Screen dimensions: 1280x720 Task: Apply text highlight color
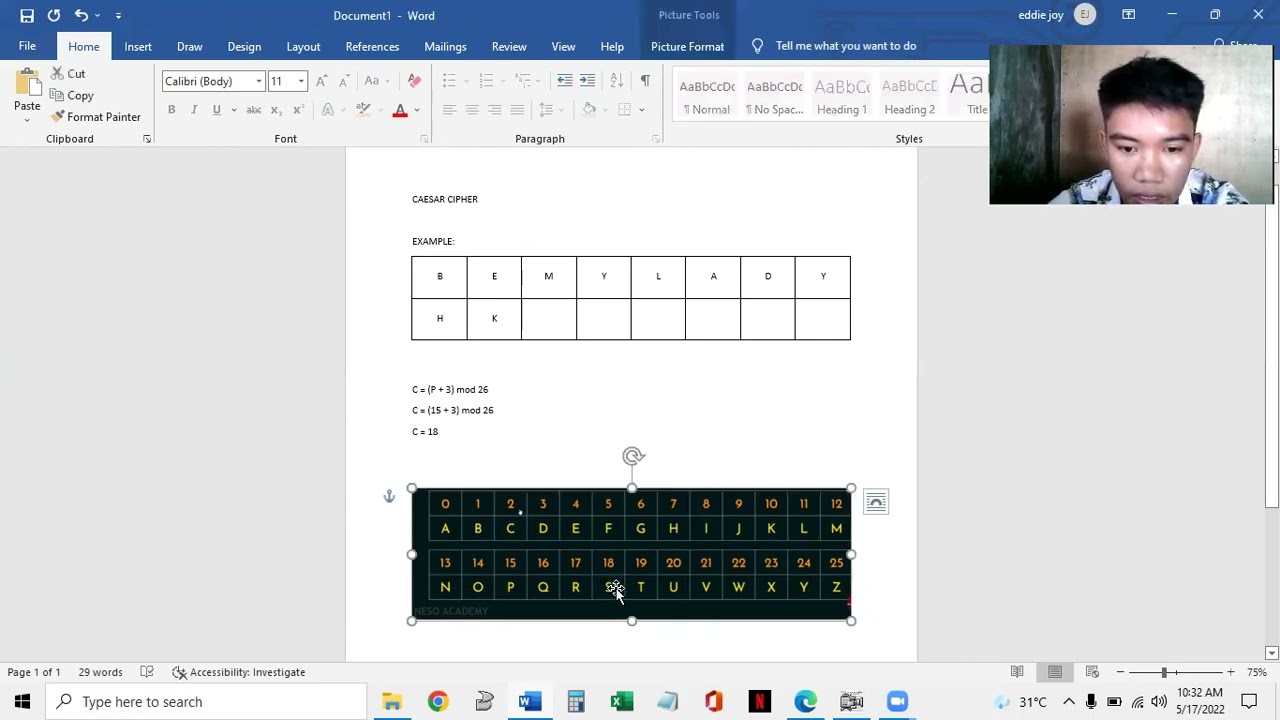(x=363, y=110)
